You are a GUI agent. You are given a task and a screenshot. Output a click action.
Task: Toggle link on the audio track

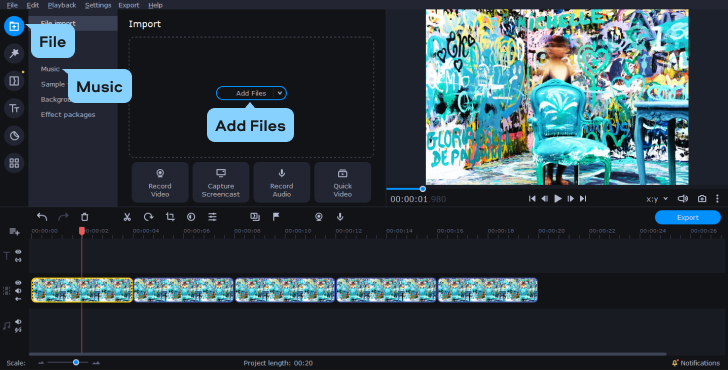[18, 330]
